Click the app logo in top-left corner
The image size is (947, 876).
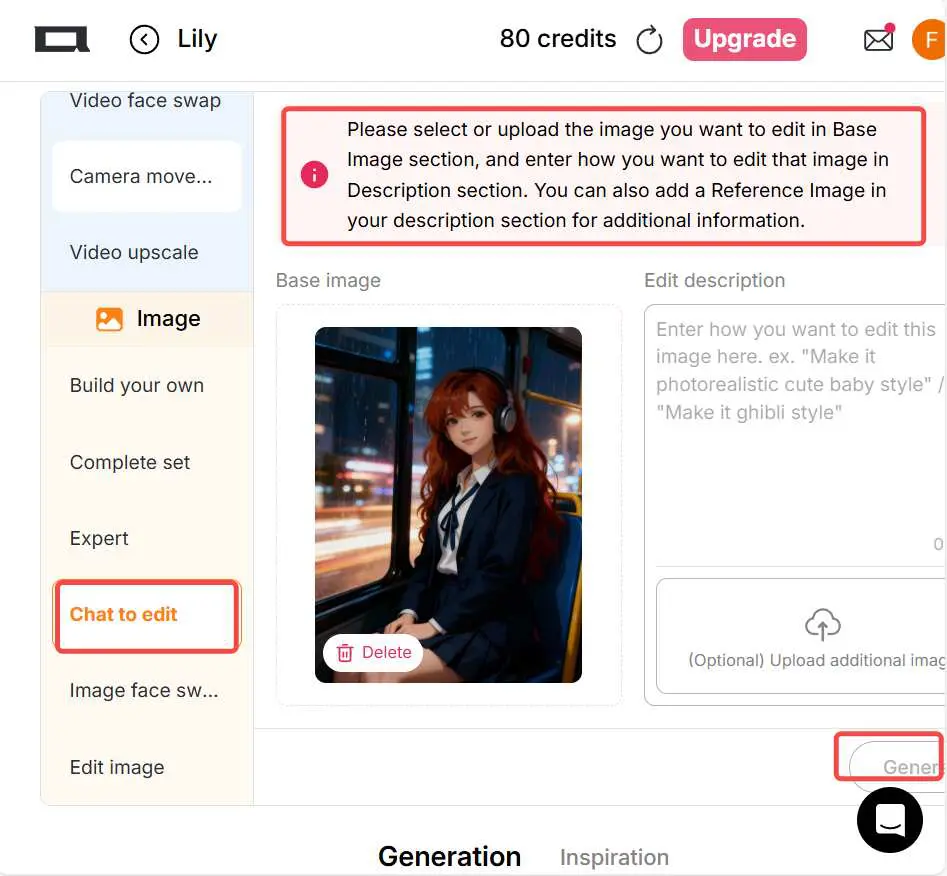pos(62,39)
